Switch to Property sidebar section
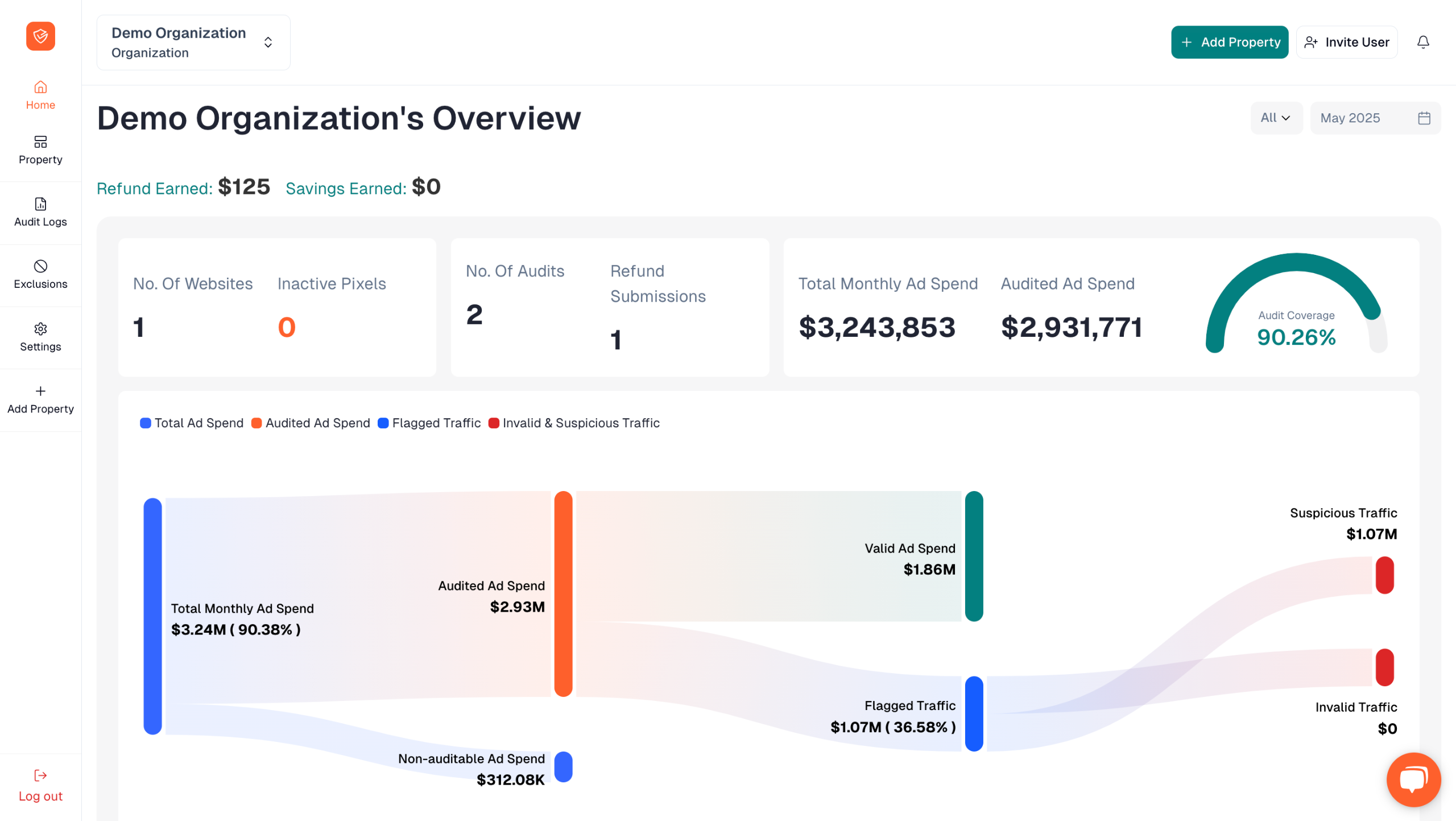Screen dimensions: 1456x821 (40, 150)
